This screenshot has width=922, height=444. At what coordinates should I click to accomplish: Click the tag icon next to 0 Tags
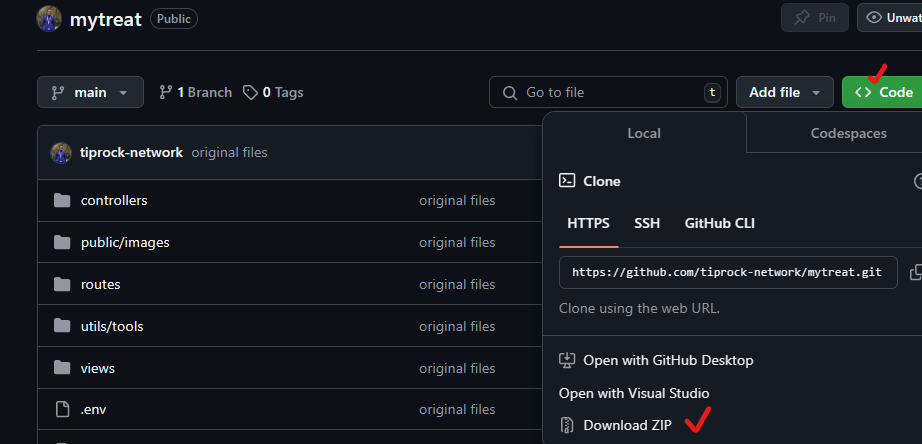pos(250,92)
